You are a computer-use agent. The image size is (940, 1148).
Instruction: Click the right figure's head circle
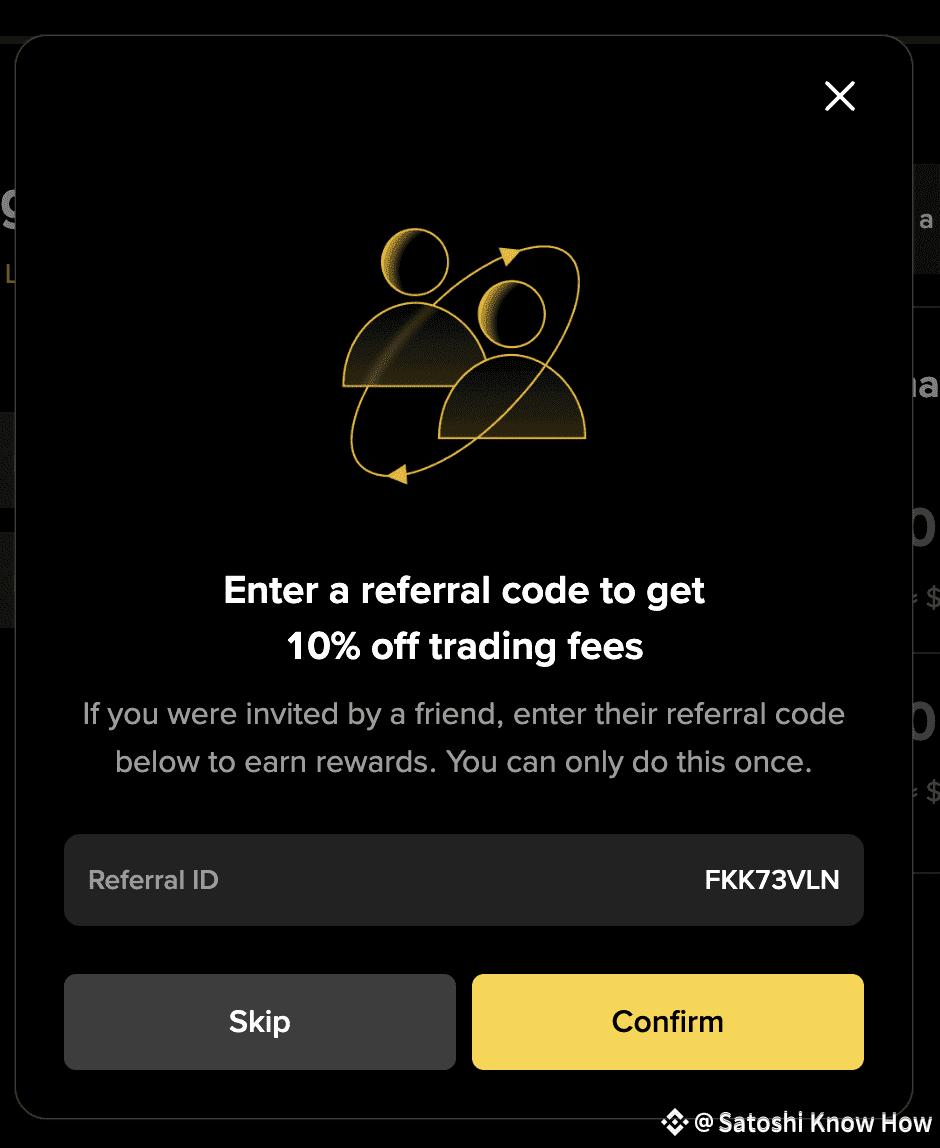tap(512, 314)
